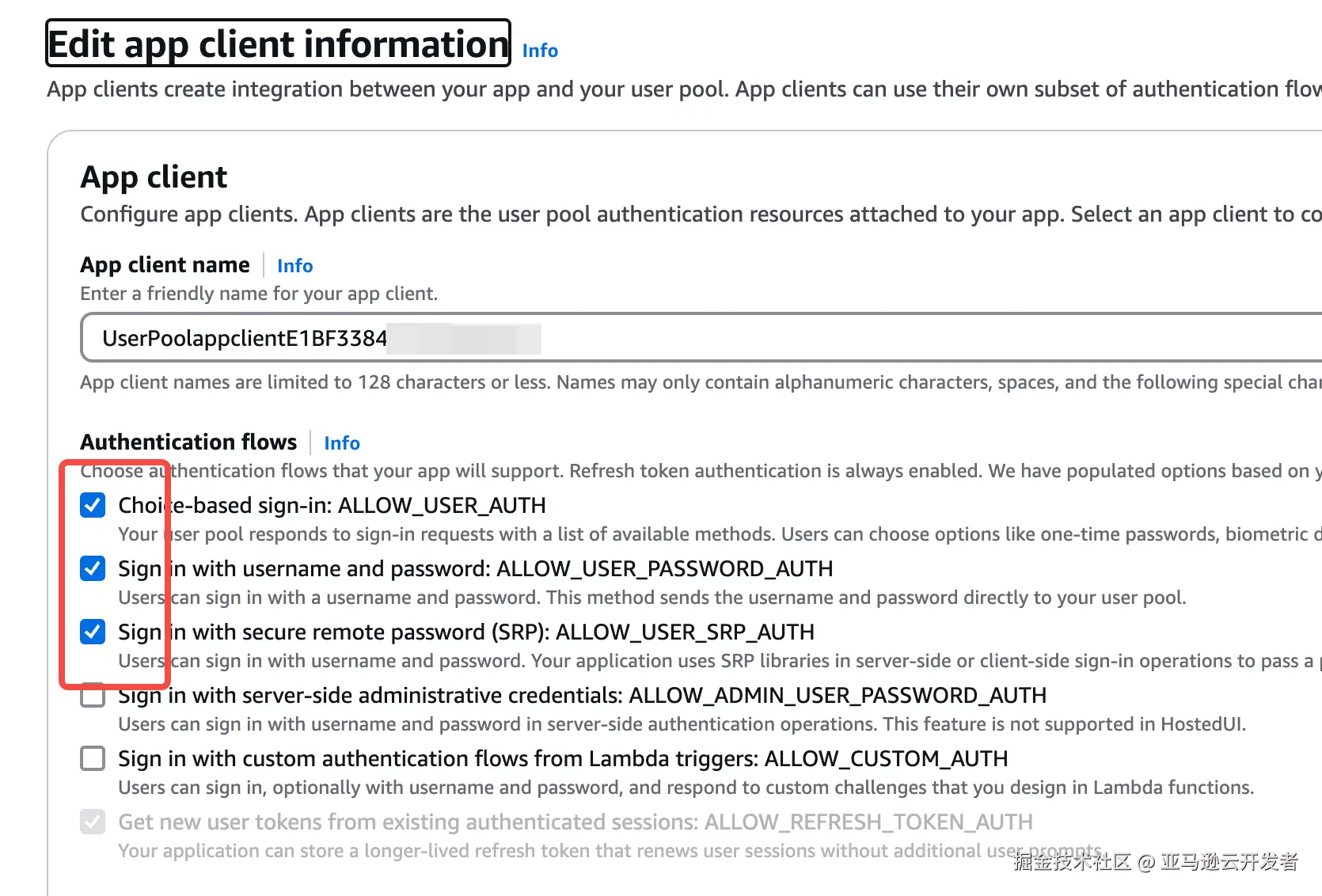
Task: Focus the App client name input field
Action: 701,338
